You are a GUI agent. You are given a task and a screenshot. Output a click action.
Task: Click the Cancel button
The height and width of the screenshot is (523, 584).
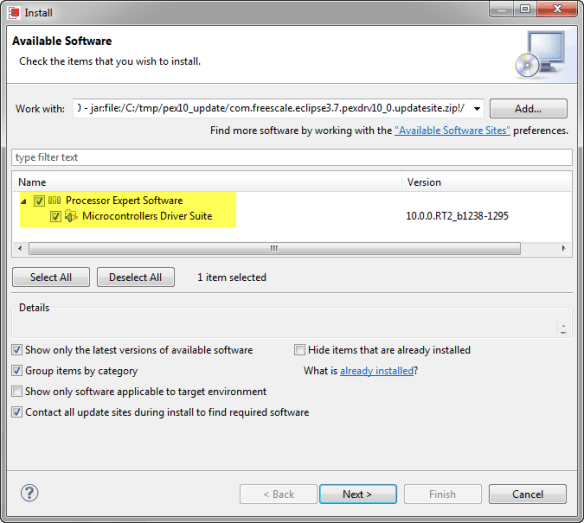tap(528, 494)
